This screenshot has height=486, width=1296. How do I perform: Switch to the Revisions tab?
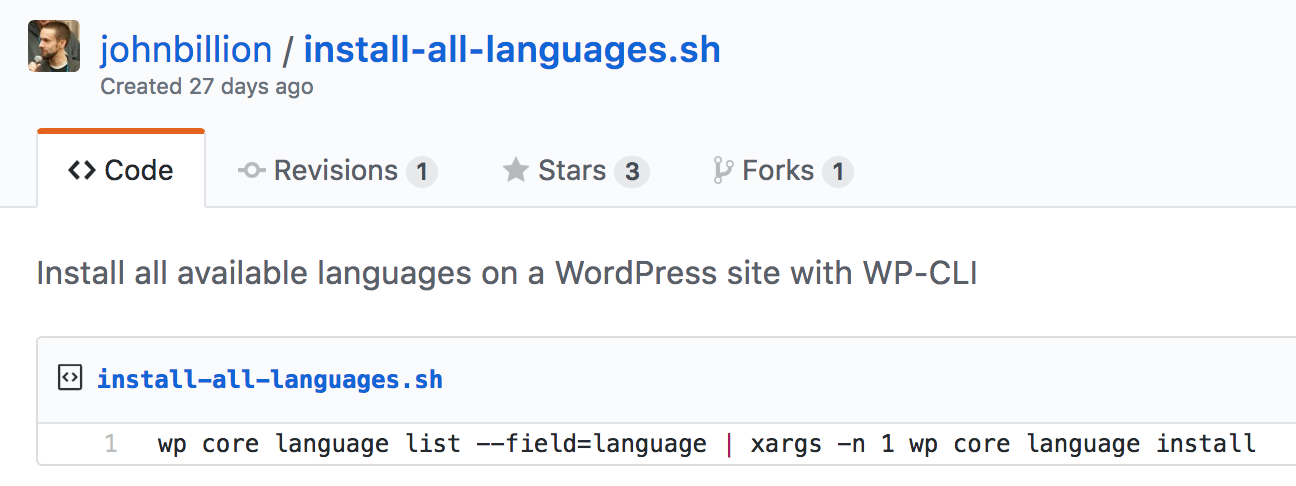pyautogui.click(x=337, y=171)
